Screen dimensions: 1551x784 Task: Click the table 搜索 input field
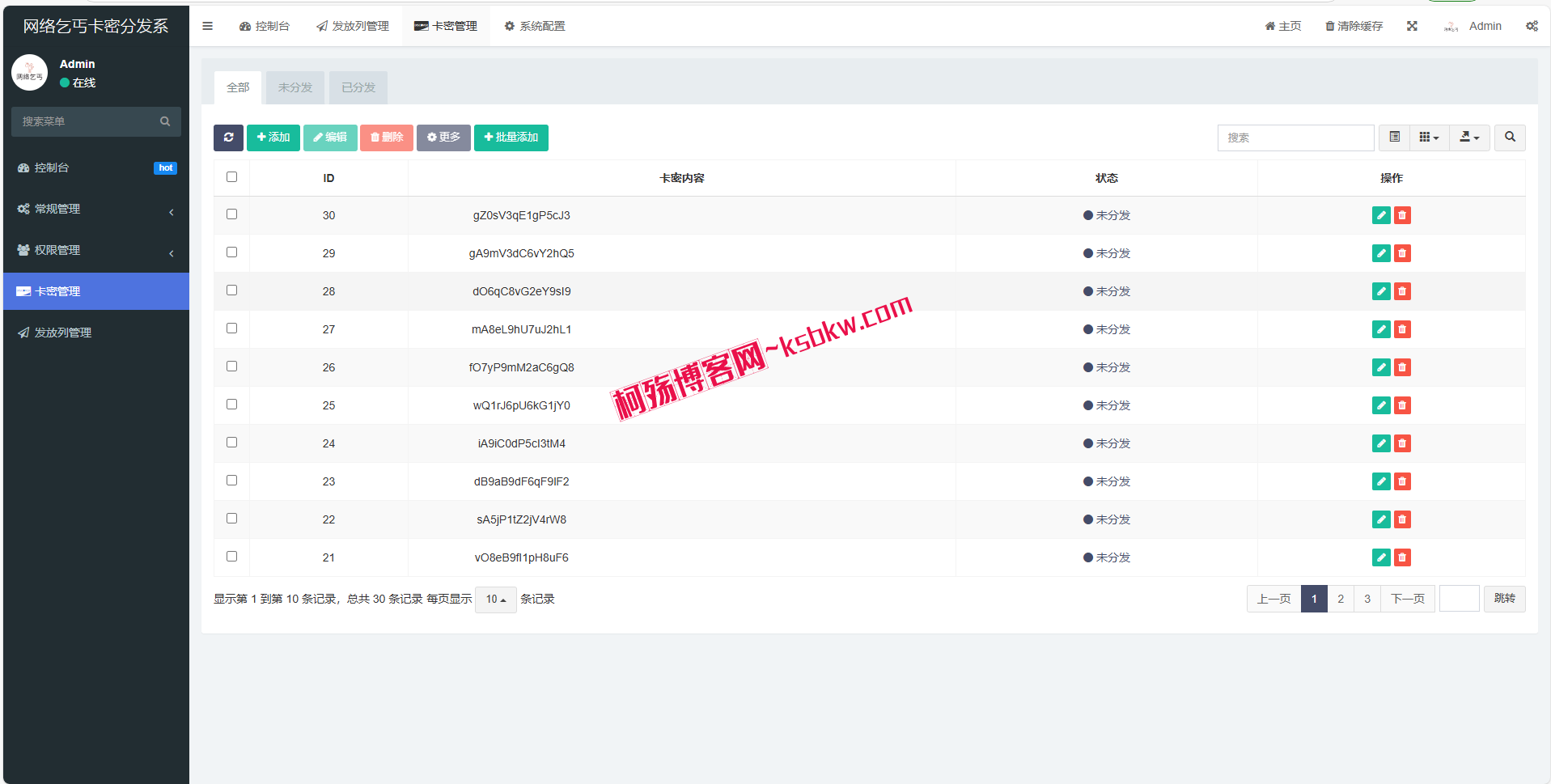click(x=1296, y=138)
